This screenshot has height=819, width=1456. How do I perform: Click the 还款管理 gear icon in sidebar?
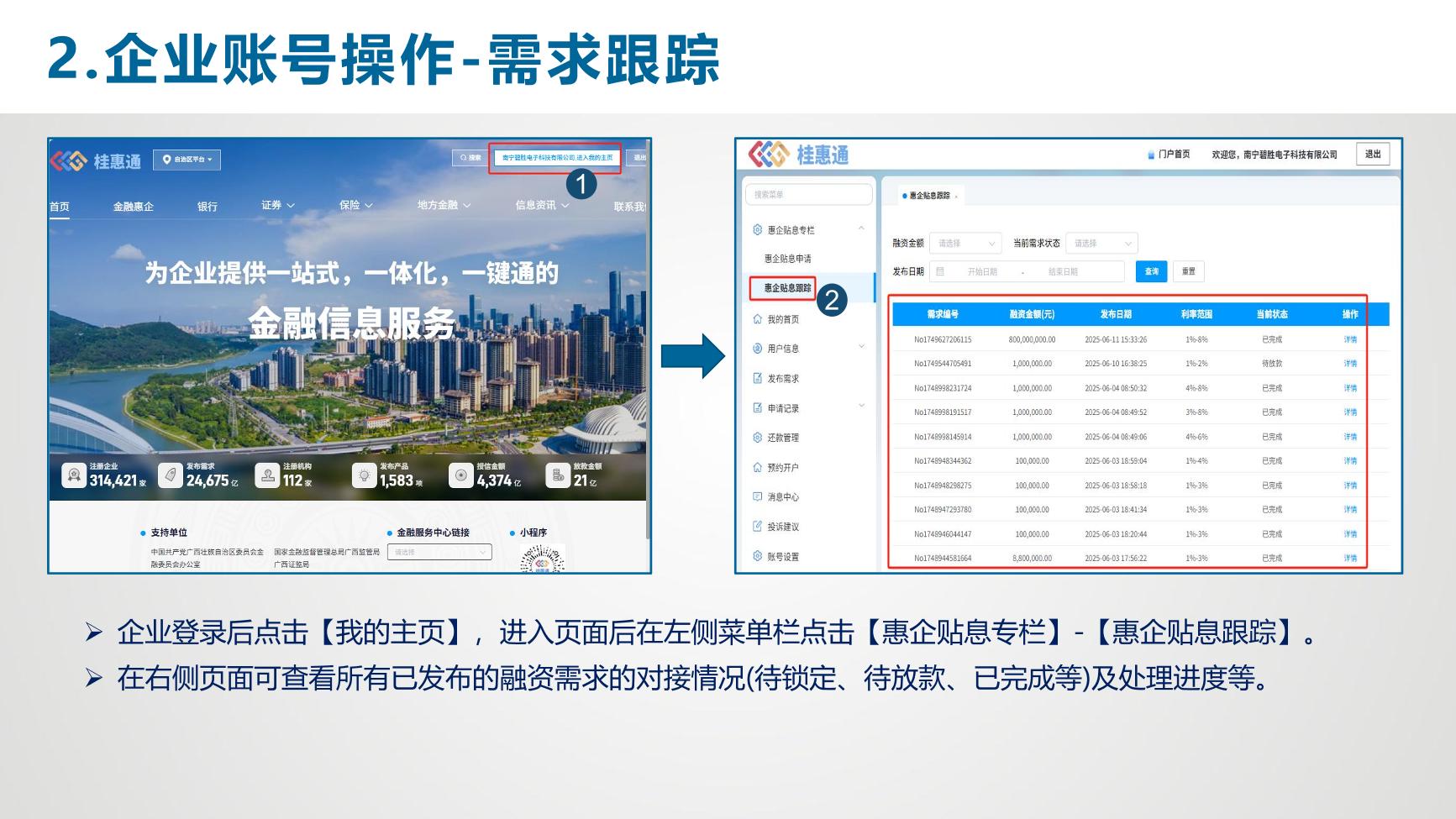[x=758, y=438]
